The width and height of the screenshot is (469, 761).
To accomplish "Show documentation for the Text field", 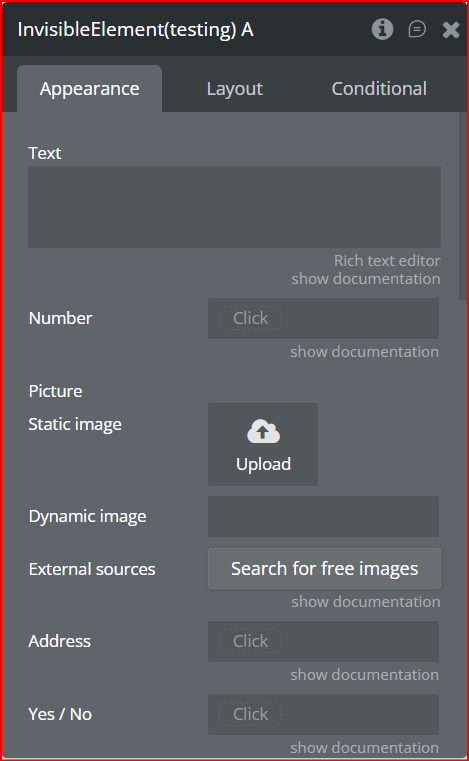I will 366,279.
